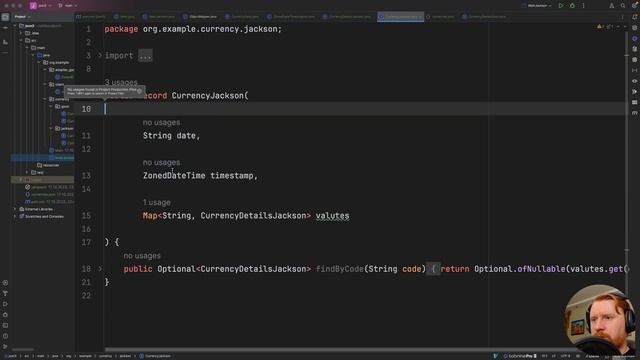Open the Terminal tool window icon
Image resolution: width=640 pixels, height=360 pixels.
(5, 325)
